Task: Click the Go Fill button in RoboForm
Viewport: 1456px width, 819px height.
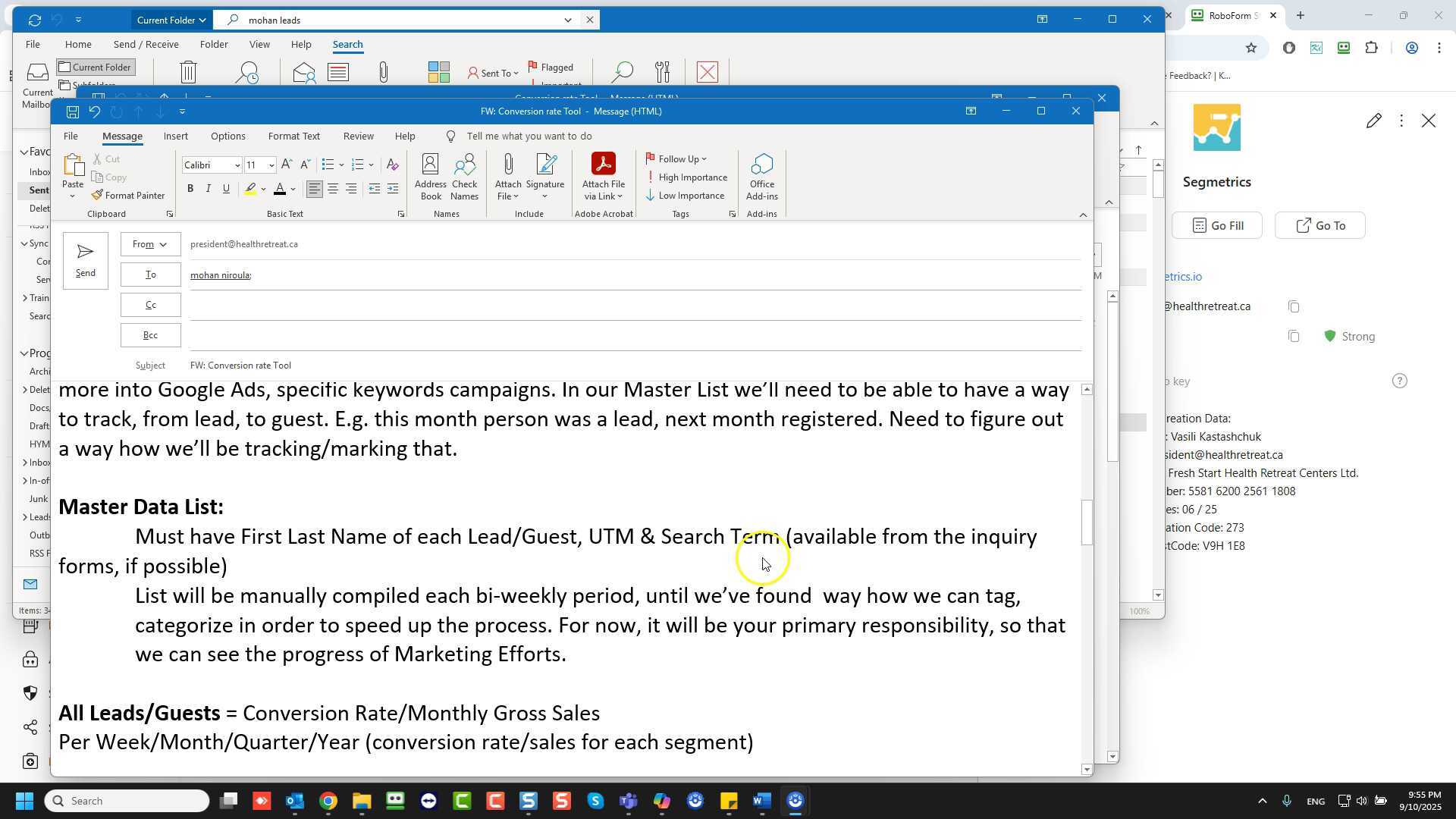Action: click(x=1216, y=226)
